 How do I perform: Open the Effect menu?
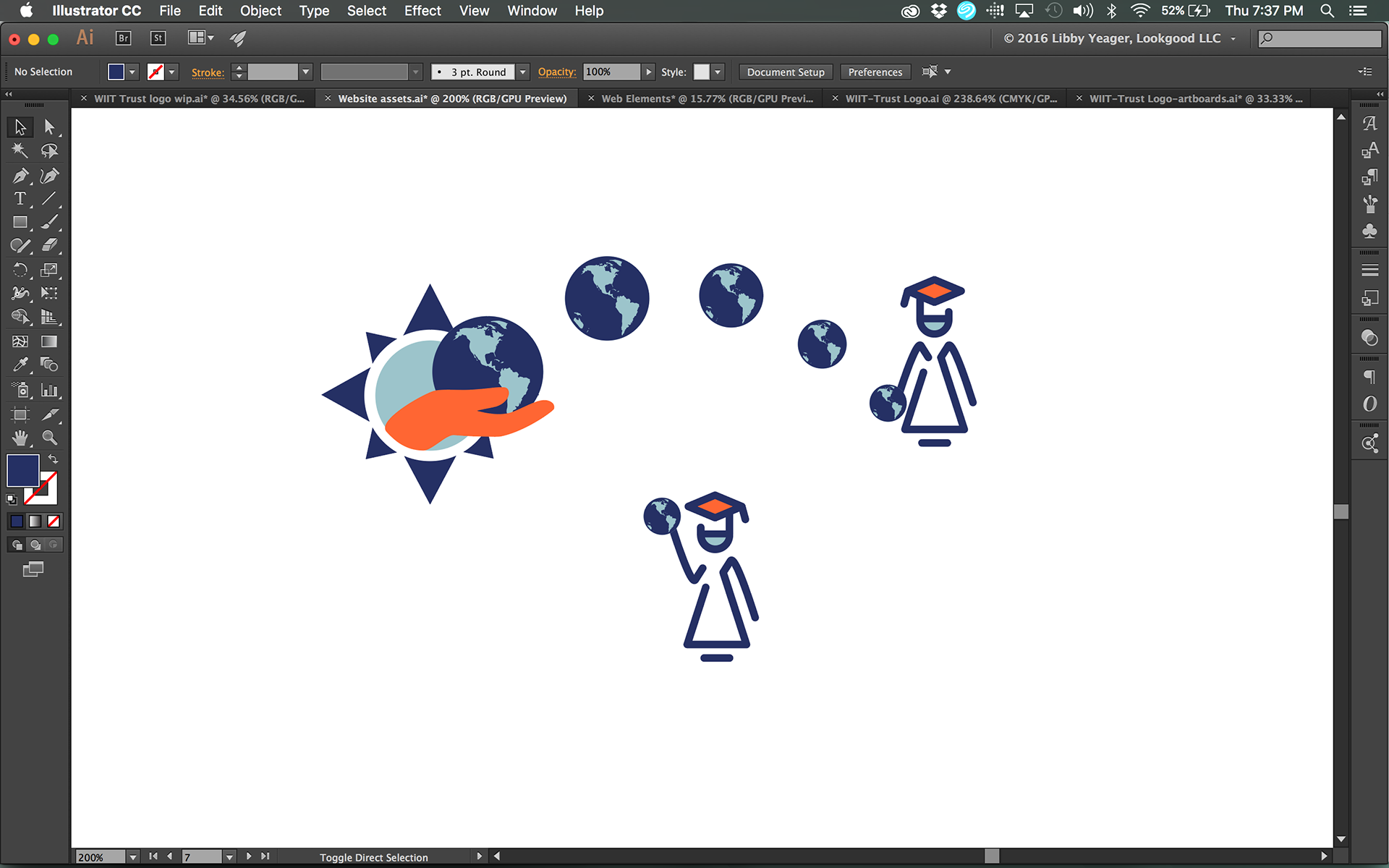click(x=422, y=11)
